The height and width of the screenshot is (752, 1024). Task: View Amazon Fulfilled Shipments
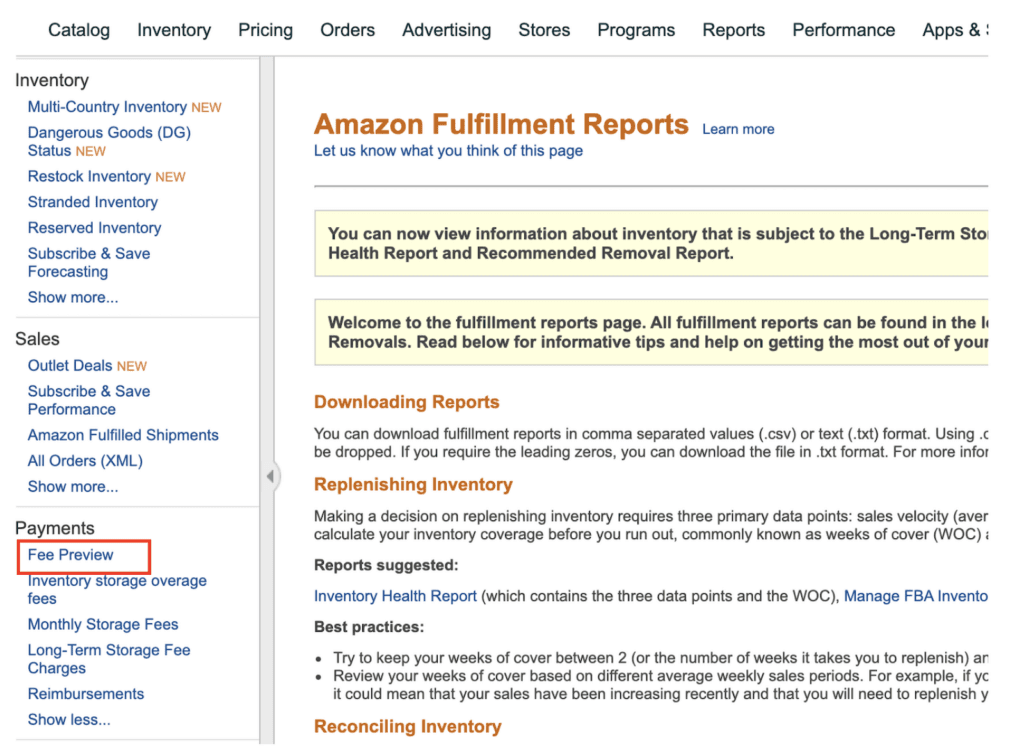coord(123,435)
